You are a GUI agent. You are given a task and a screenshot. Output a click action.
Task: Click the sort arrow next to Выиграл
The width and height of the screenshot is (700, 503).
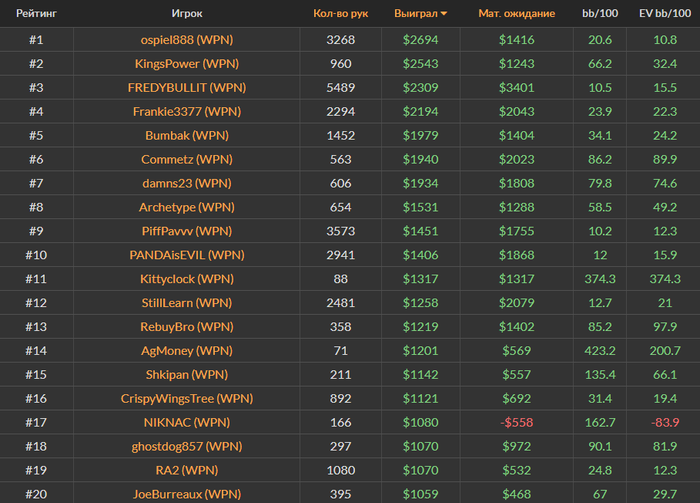pos(444,14)
